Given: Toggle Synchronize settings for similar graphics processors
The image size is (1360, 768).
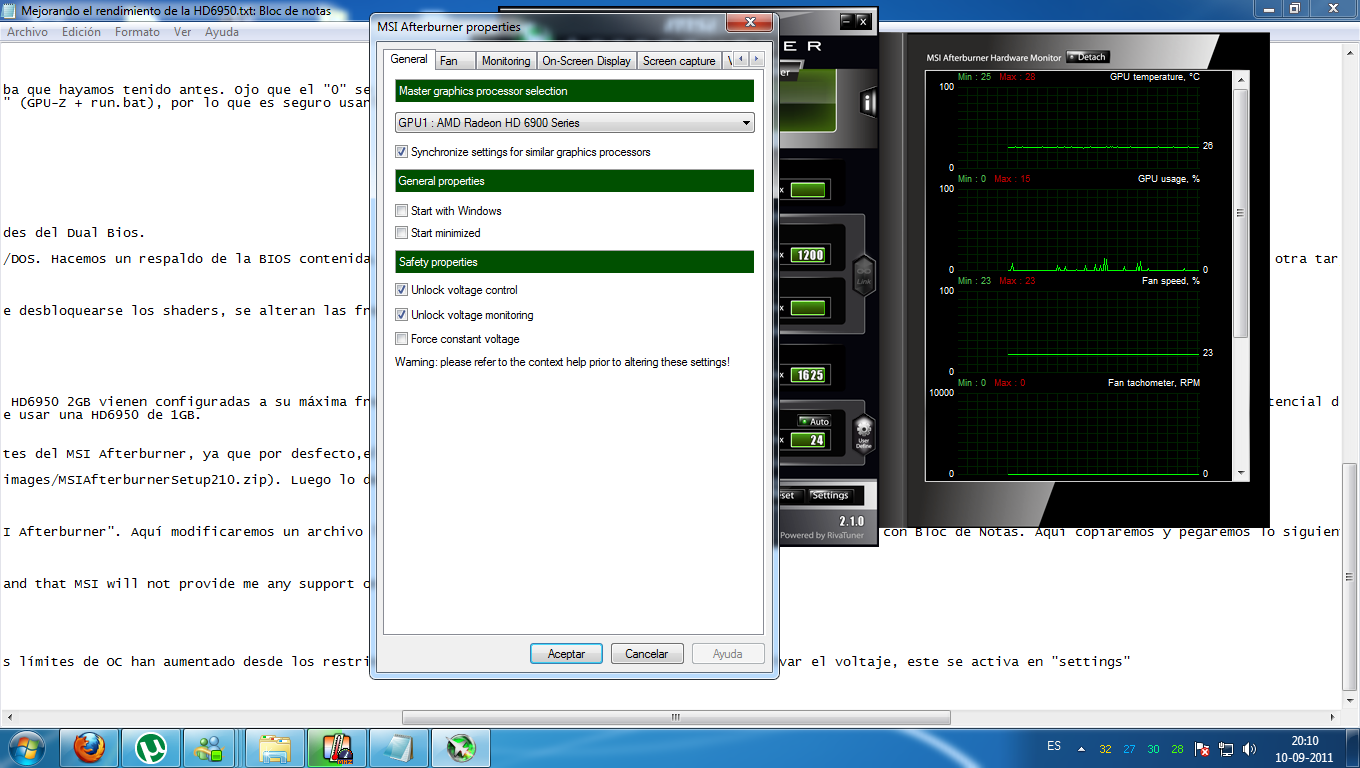Looking at the screenshot, I should pos(401,152).
